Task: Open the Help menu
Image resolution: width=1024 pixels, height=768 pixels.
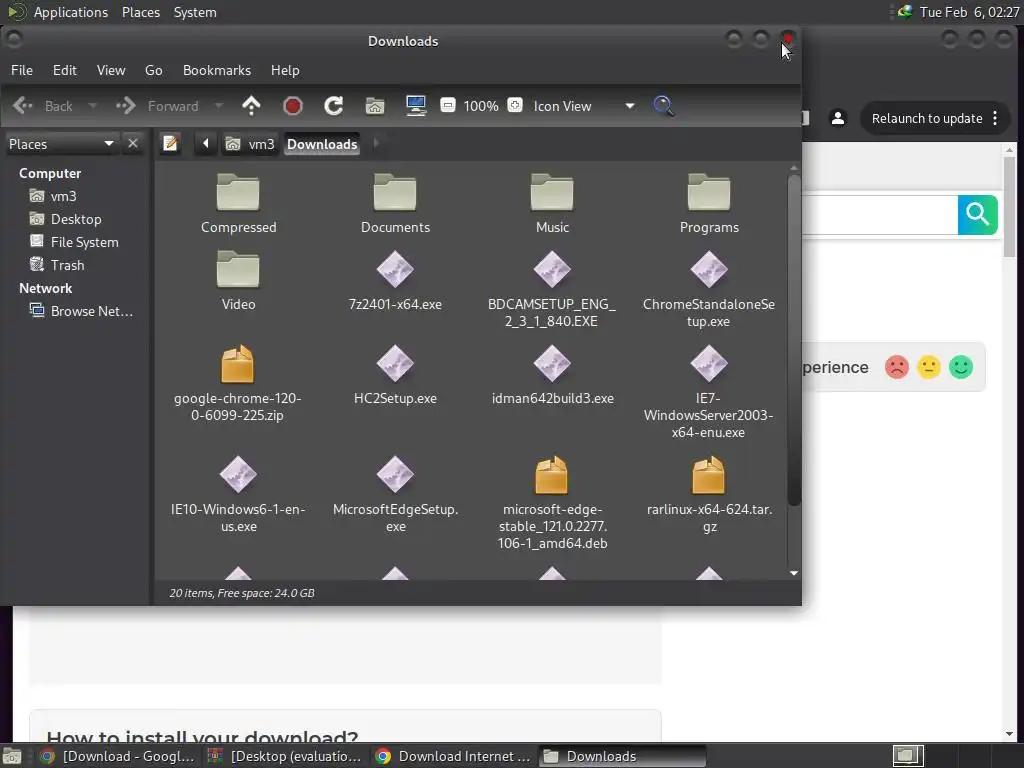Action: pyautogui.click(x=285, y=70)
